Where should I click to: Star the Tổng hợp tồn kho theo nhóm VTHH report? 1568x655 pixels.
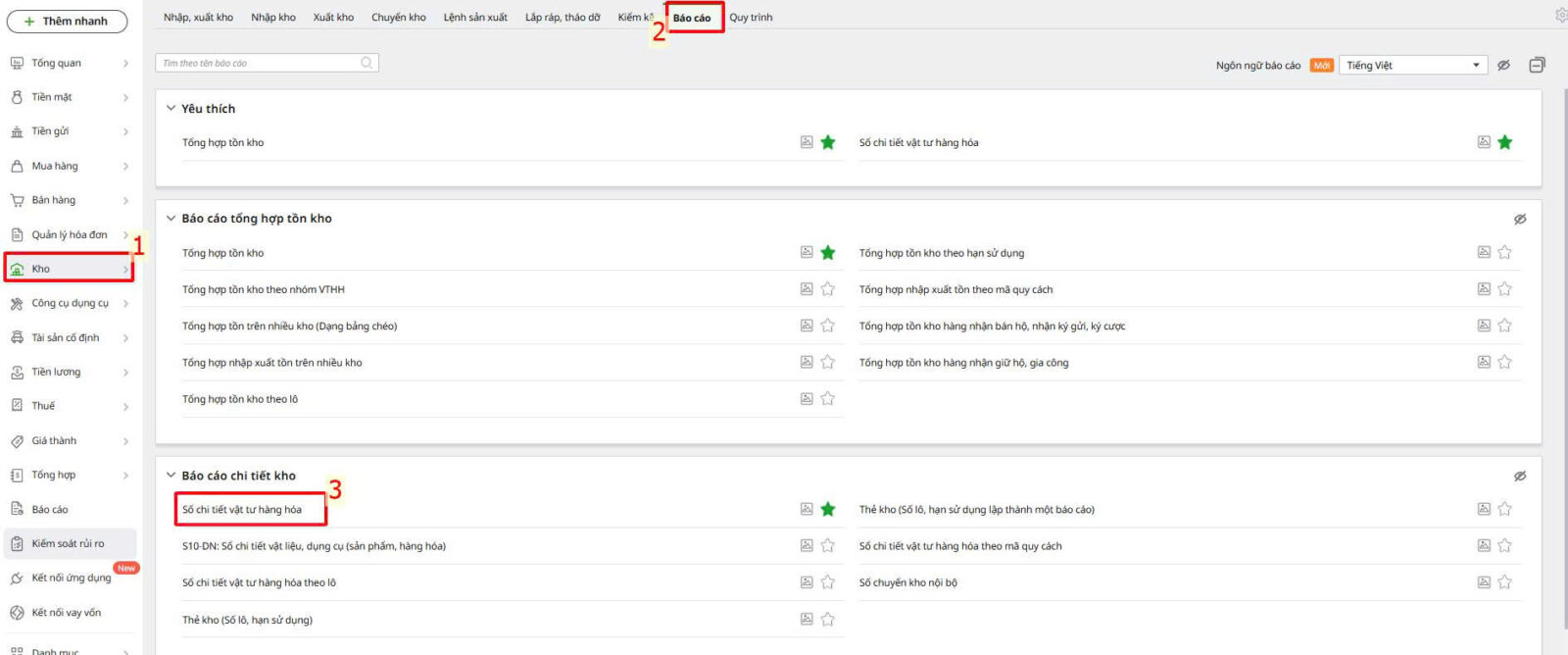tap(828, 289)
